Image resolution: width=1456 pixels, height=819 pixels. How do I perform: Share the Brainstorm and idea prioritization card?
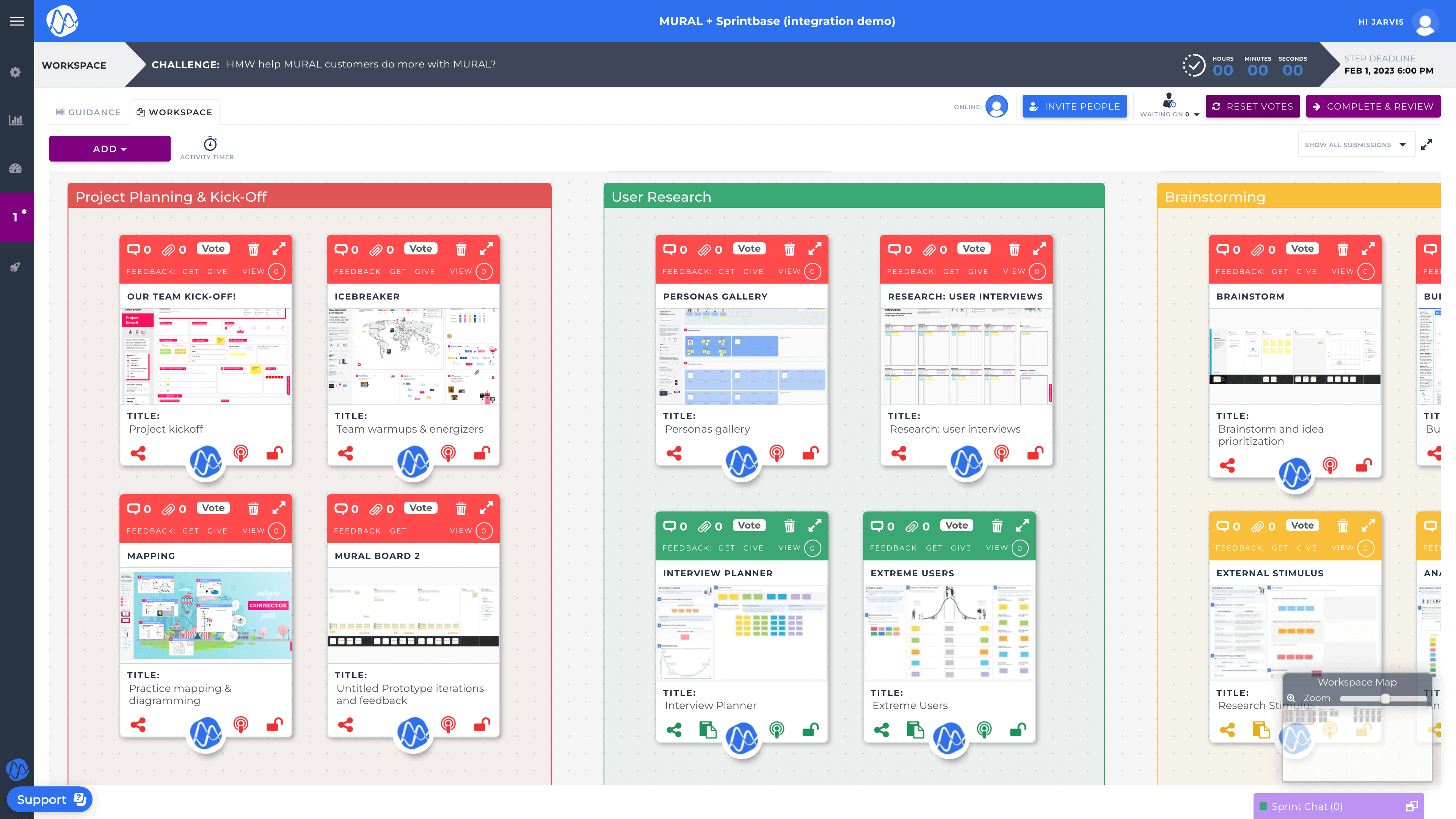click(1227, 466)
